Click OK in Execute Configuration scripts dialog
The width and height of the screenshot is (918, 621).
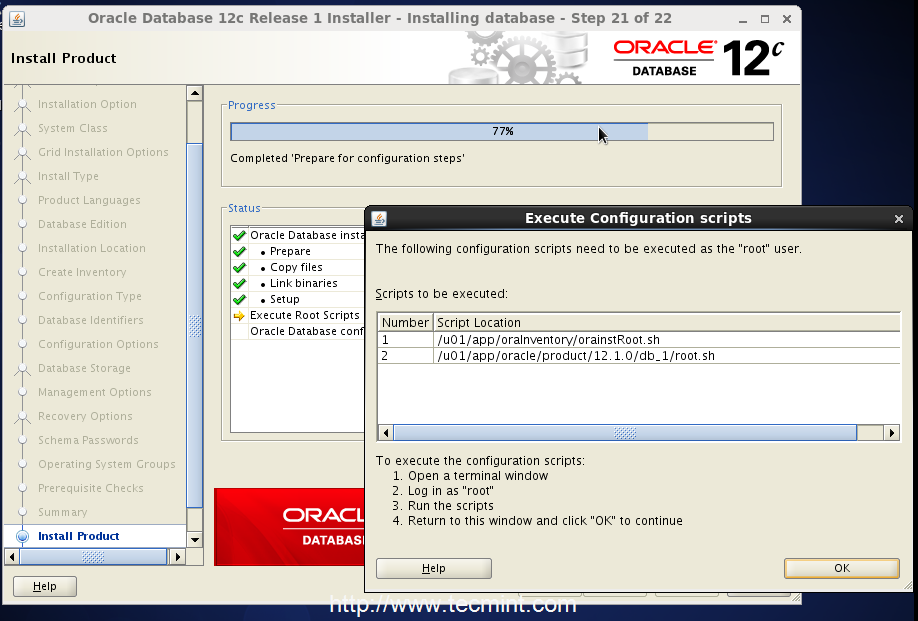(841, 568)
